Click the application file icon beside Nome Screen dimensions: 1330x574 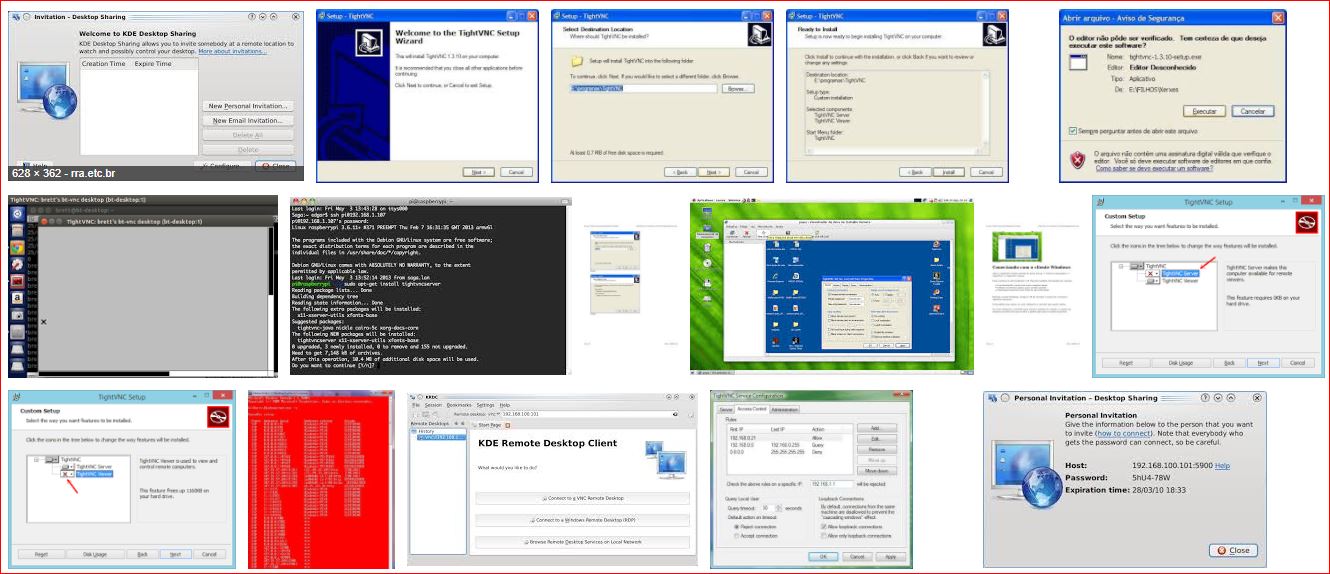pos(1078,61)
